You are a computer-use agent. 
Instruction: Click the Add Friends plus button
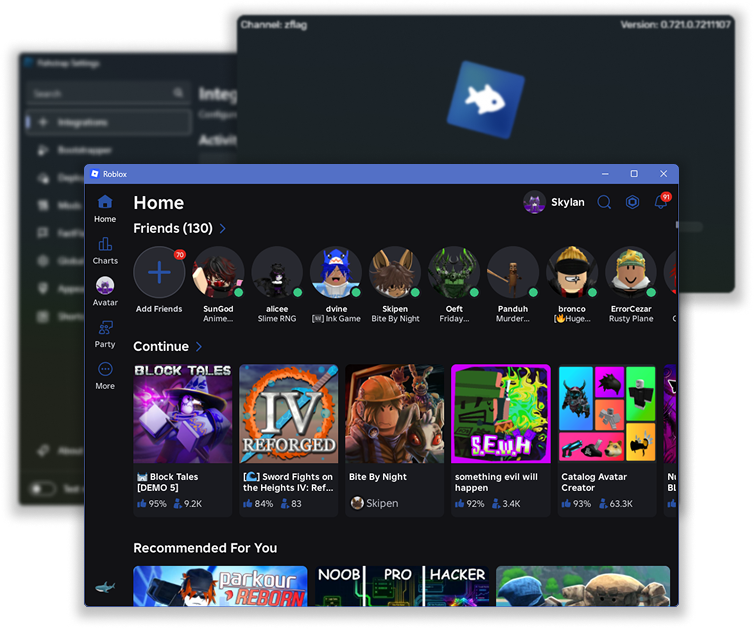tap(159, 272)
